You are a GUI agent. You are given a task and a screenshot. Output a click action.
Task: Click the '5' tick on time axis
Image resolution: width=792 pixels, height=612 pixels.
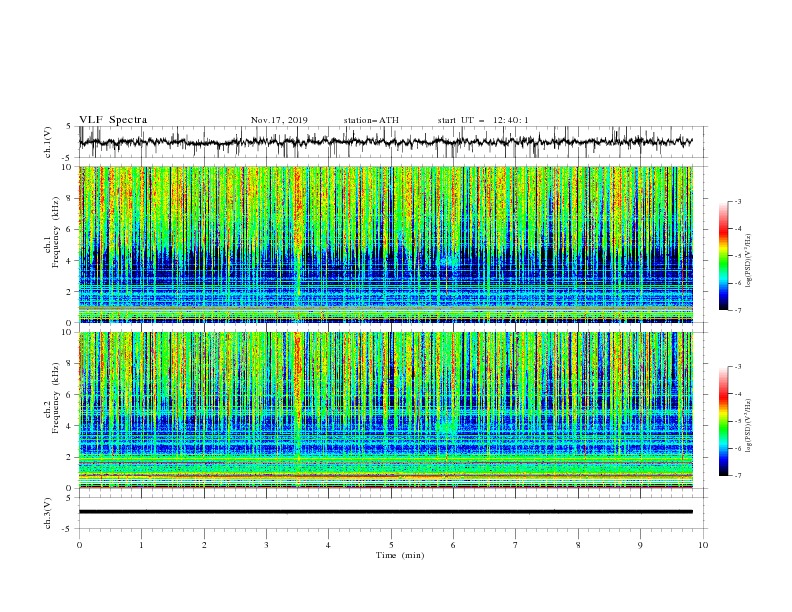tap(391, 545)
